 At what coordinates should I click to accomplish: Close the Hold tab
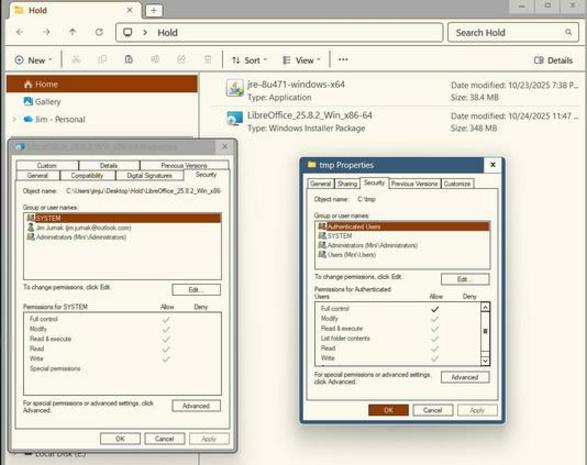tap(130, 10)
